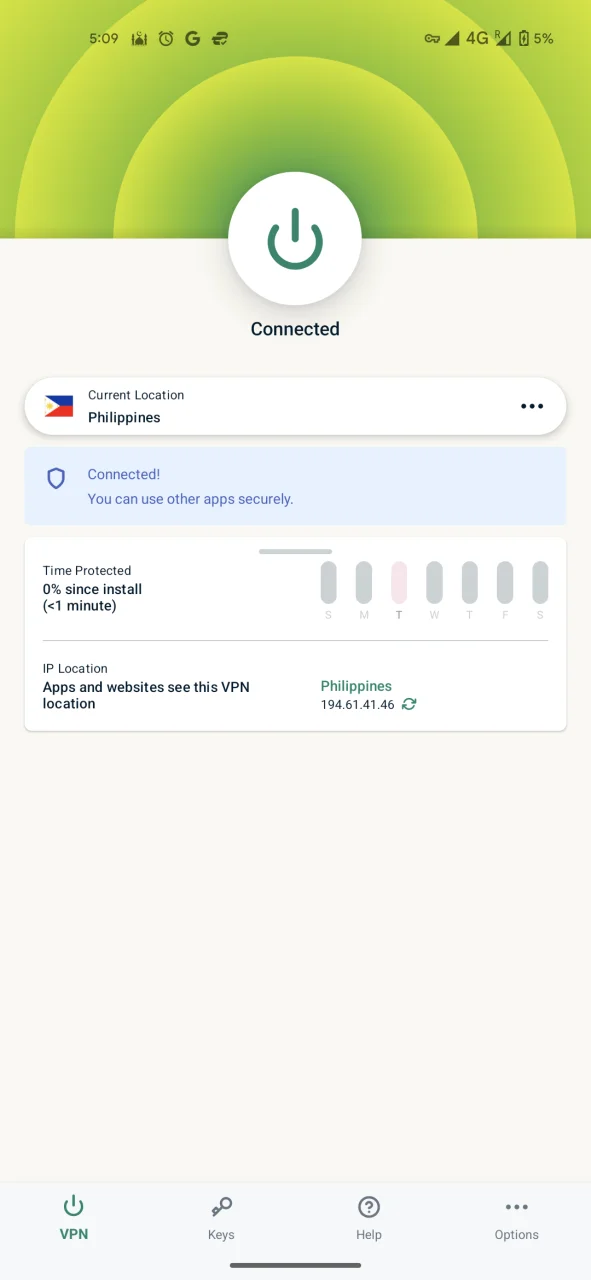The width and height of the screenshot is (591, 1280).
Task: Select the Current Location Philippines card
Action: tap(295, 406)
